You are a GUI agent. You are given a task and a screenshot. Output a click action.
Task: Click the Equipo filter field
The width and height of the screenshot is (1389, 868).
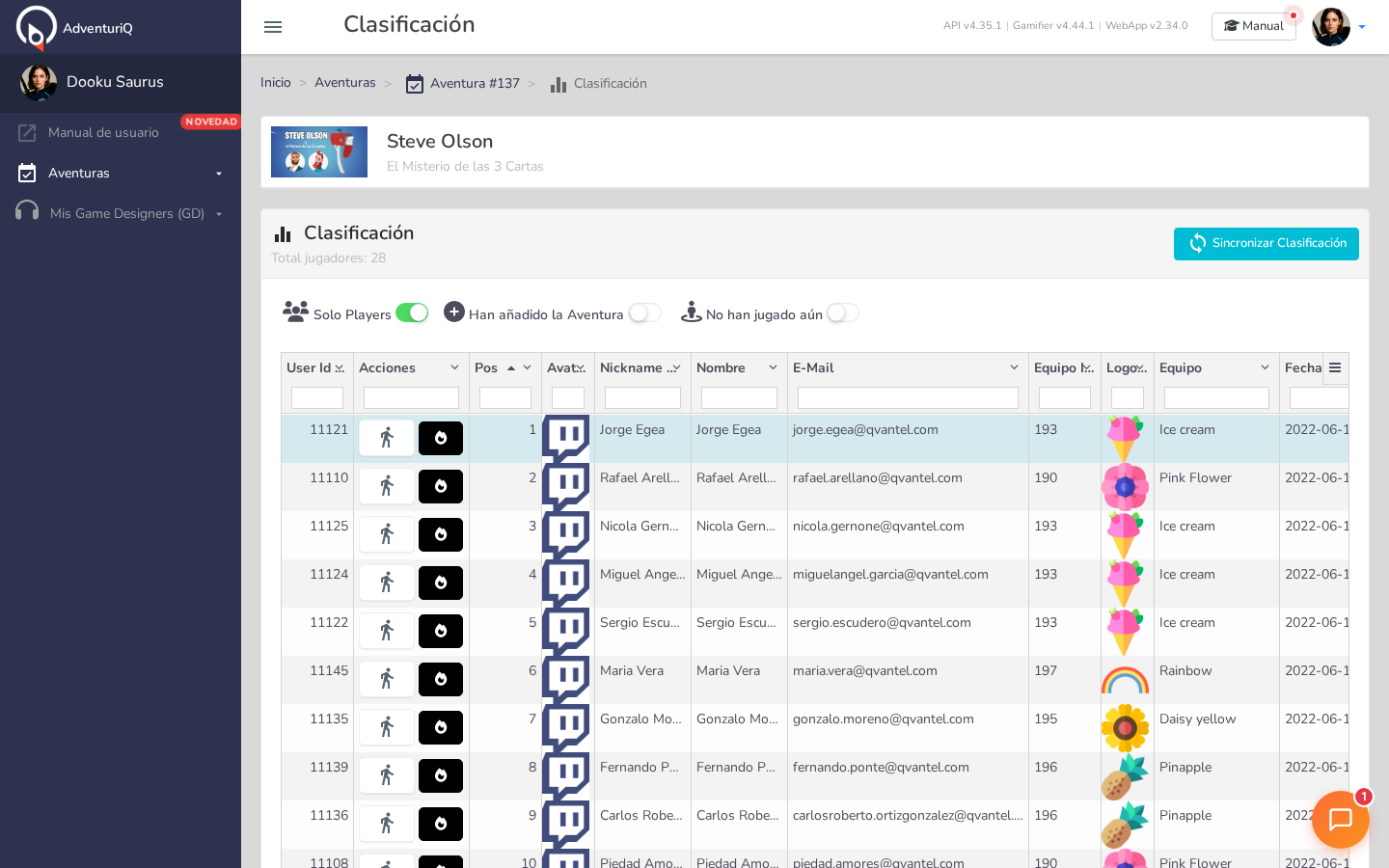1216,397
